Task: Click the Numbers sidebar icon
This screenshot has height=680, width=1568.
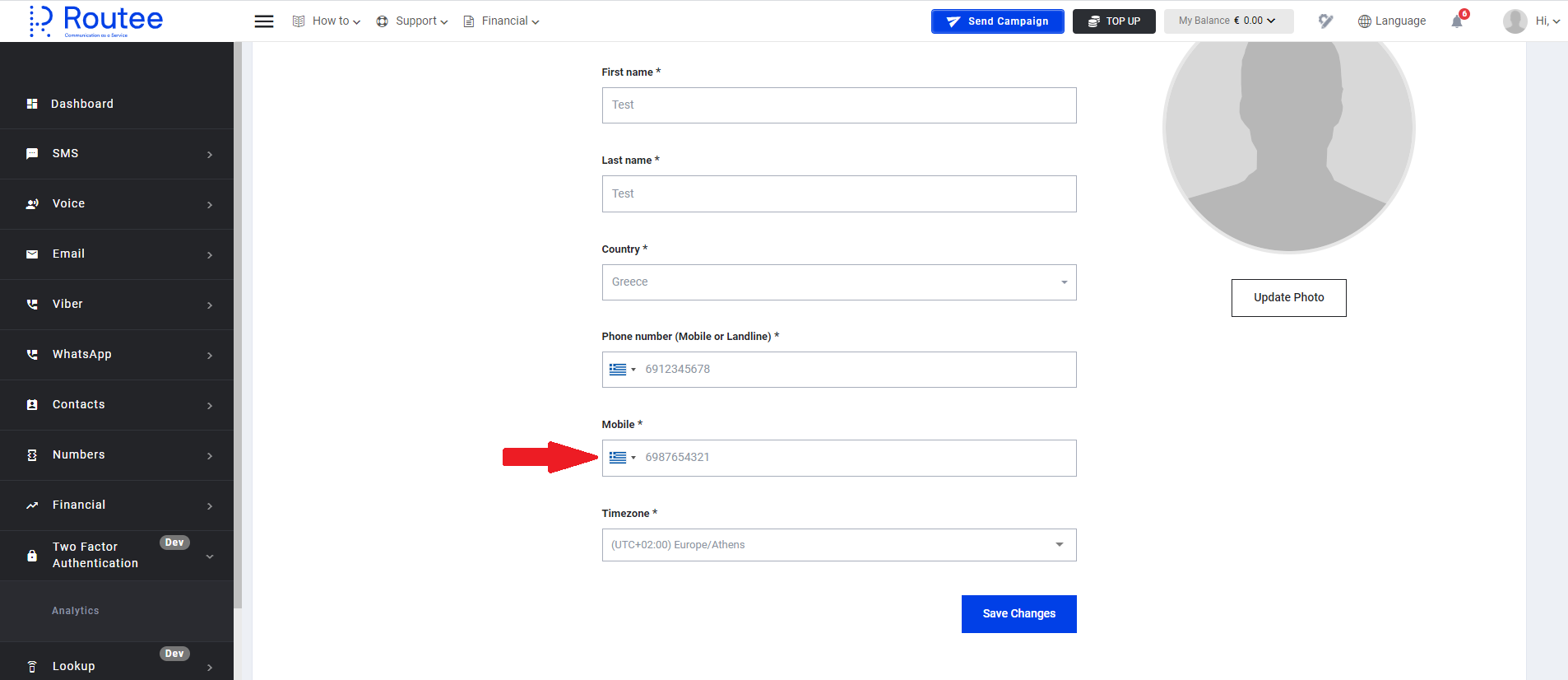Action: coord(32,455)
